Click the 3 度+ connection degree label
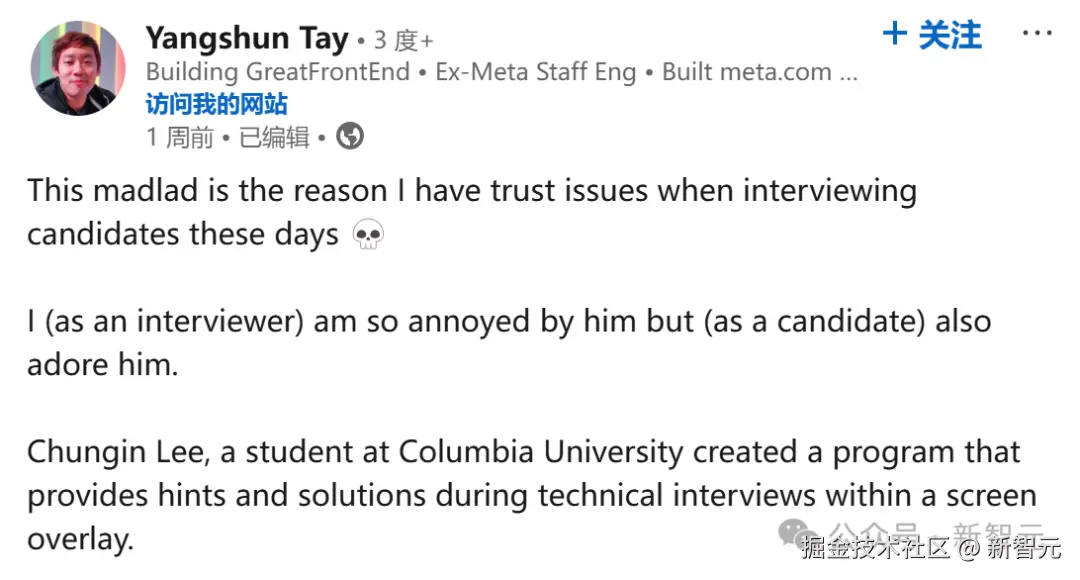This screenshot has height=580, width=1080. 403,41
